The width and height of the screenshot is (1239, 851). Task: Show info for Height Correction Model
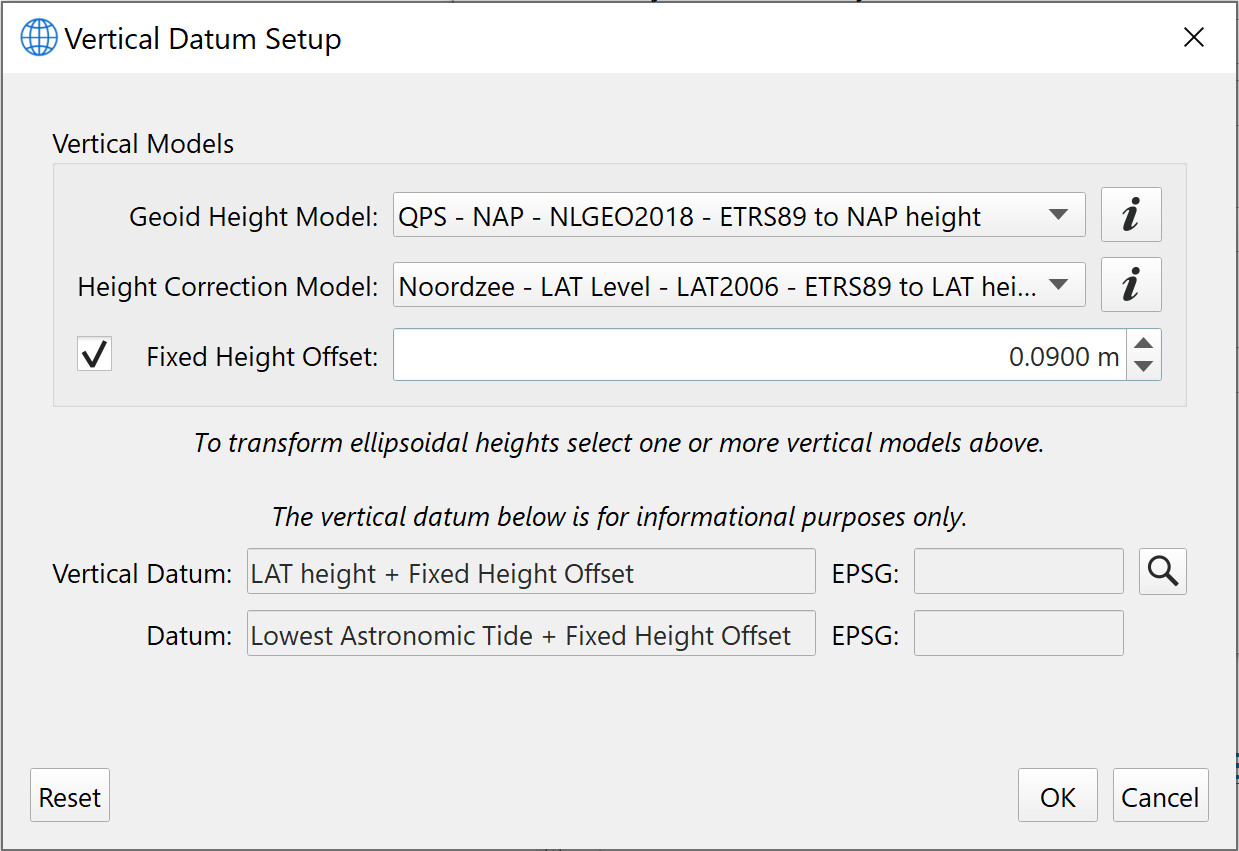[x=1131, y=285]
